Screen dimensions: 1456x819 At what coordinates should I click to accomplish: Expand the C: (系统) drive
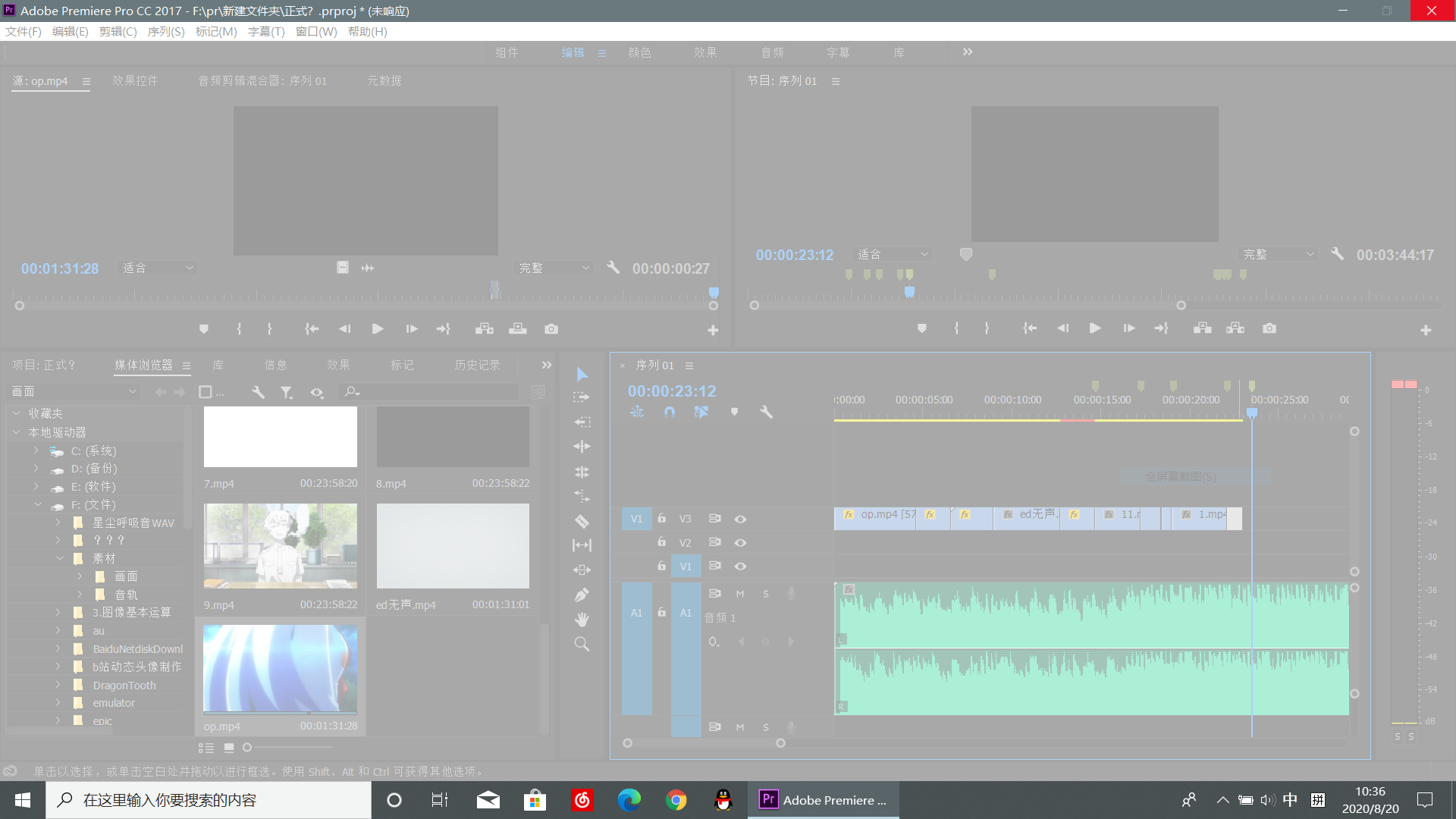click(x=36, y=450)
